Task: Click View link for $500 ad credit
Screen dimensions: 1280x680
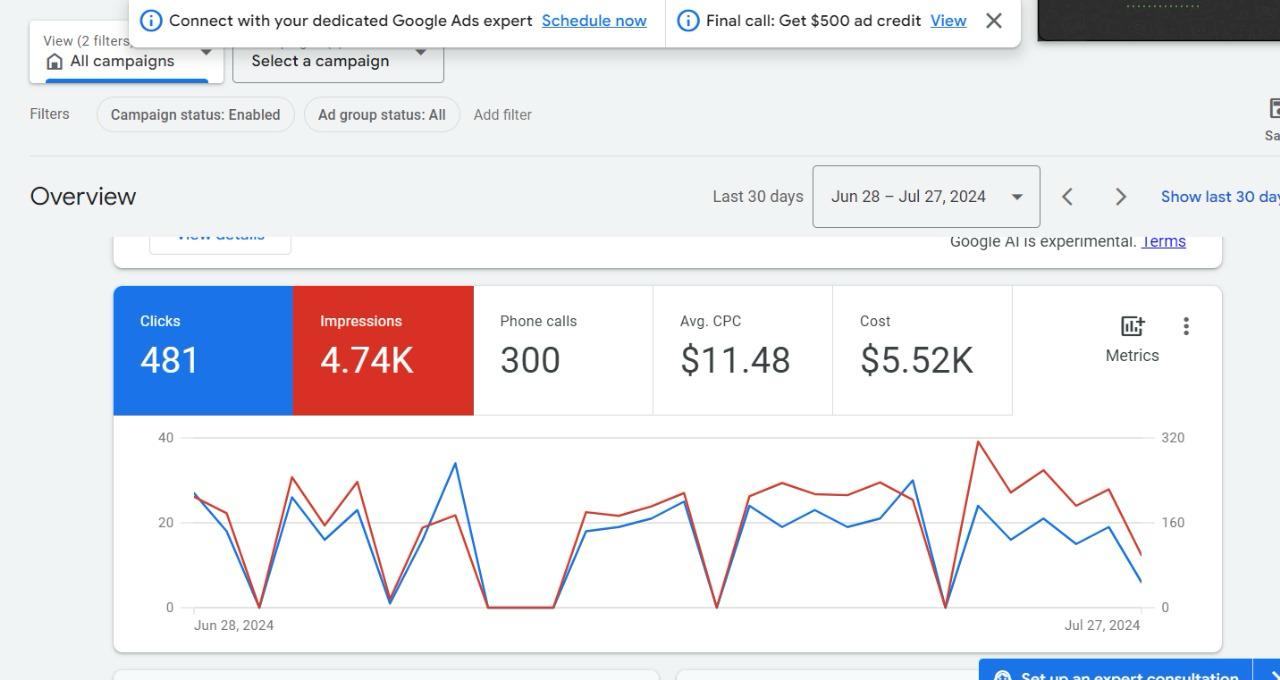Action: [948, 21]
